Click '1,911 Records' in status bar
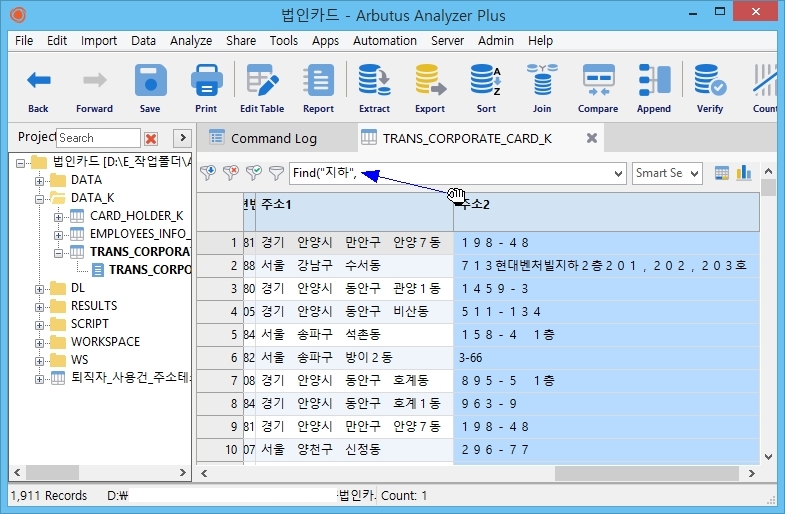Image resolution: width=785 pixels, height=514 pixels. (x=49, y=495)
